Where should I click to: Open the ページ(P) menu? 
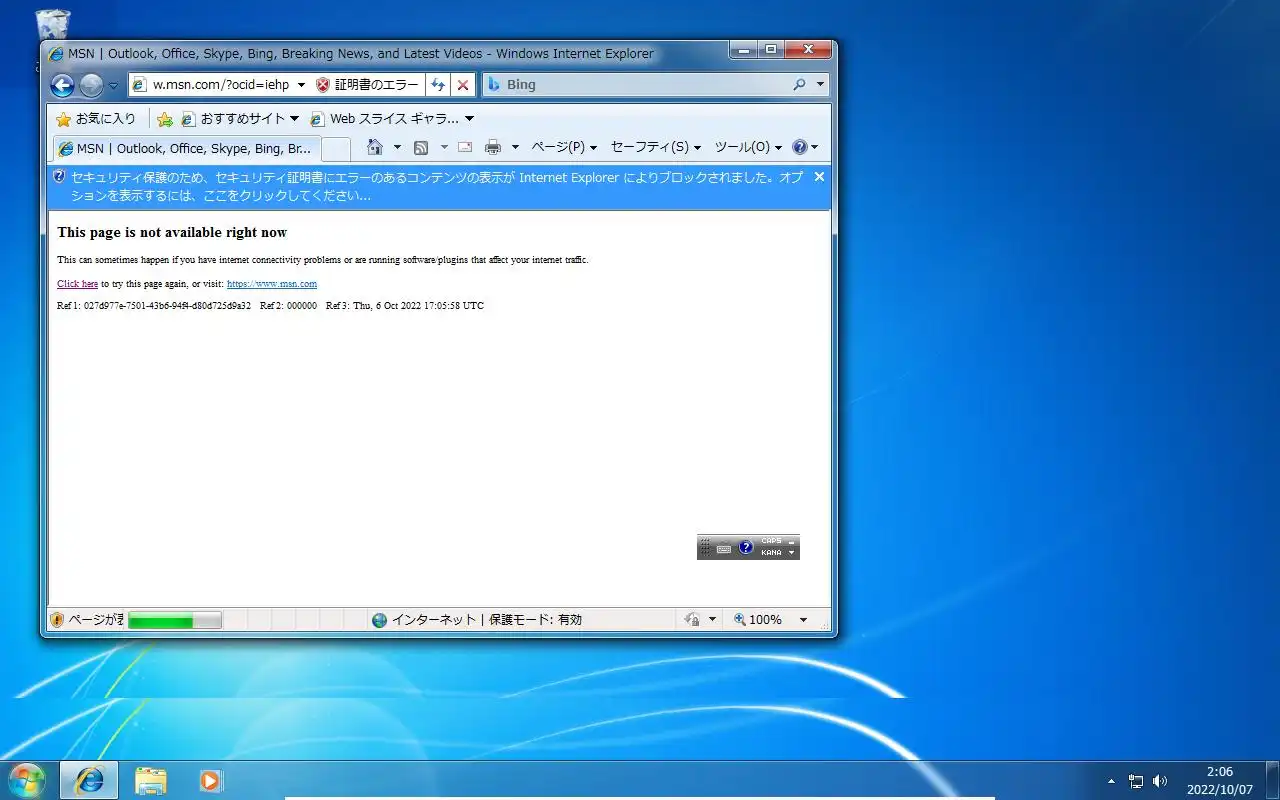(563, 147)
